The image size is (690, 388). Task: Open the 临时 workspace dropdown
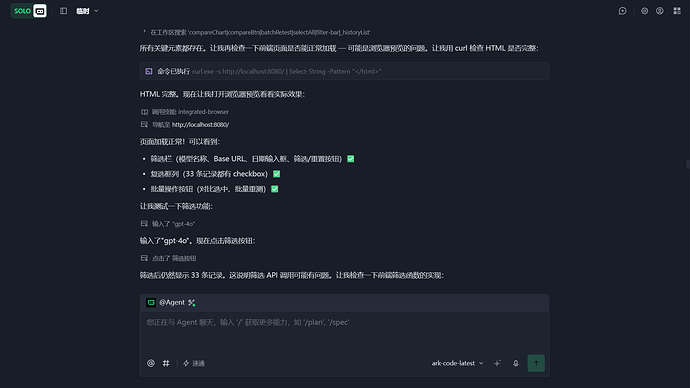pos(87,11)
